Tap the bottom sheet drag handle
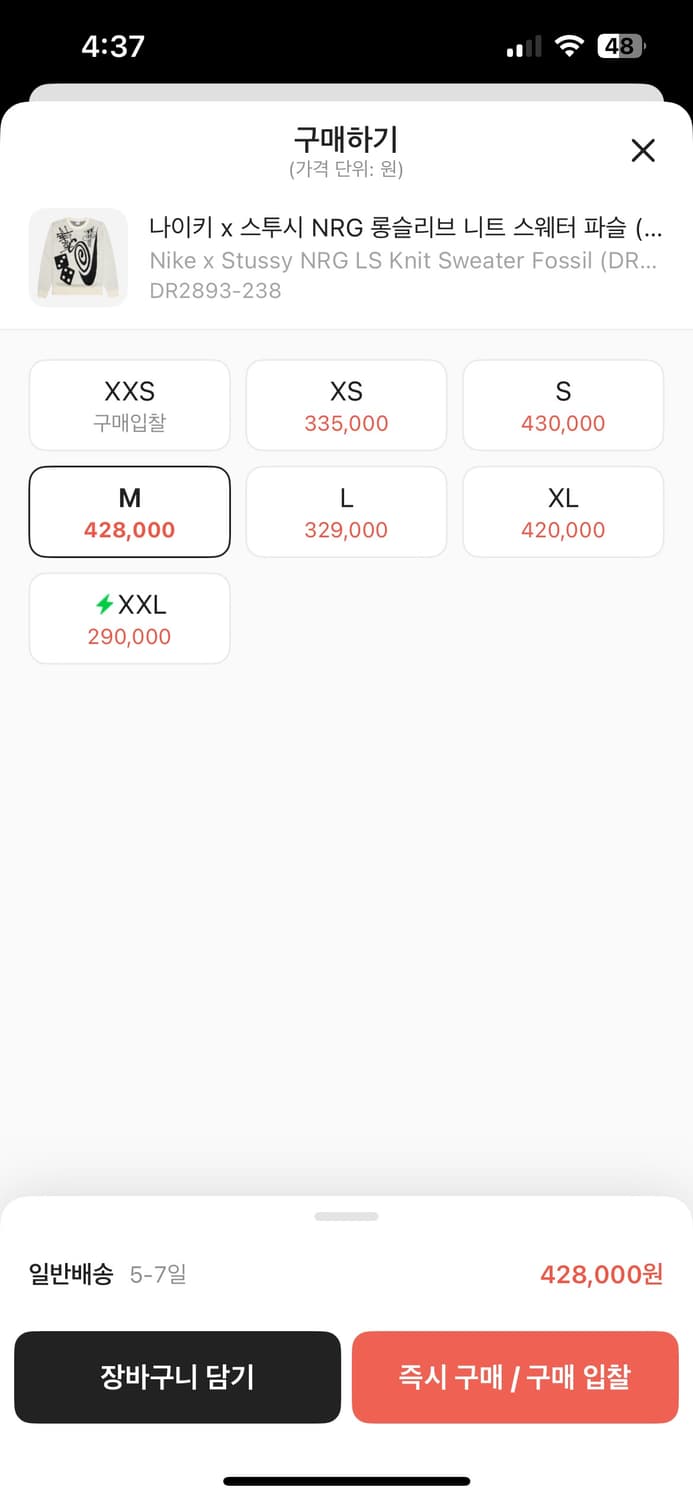 346,1216
